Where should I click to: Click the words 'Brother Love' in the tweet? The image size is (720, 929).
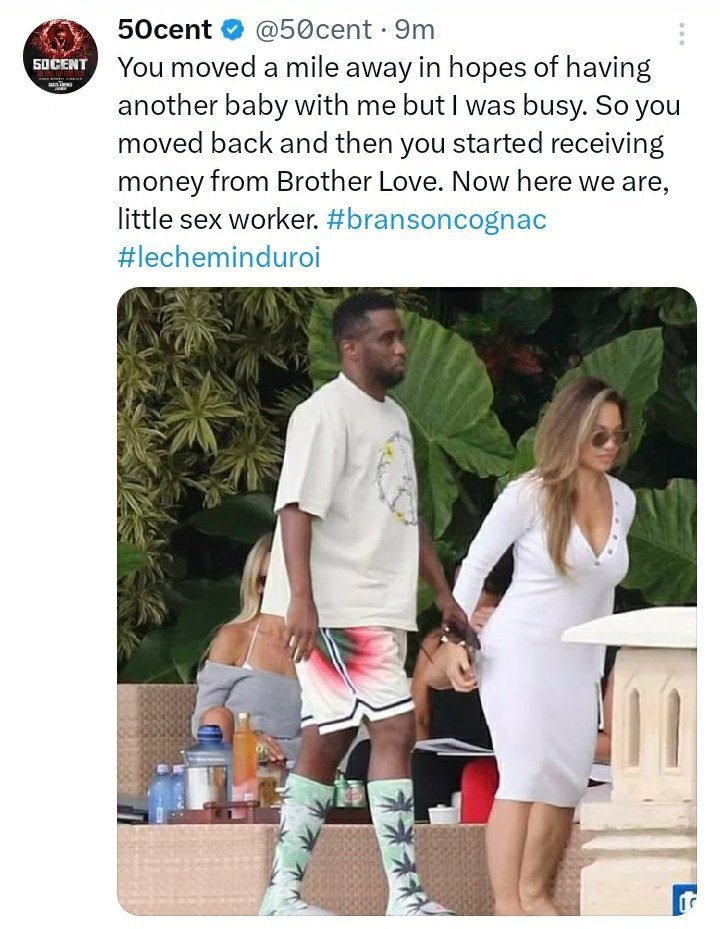(359, 181)
